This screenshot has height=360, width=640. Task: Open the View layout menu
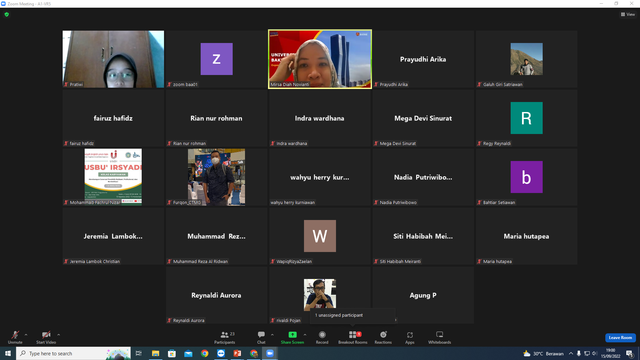point(628,14)
